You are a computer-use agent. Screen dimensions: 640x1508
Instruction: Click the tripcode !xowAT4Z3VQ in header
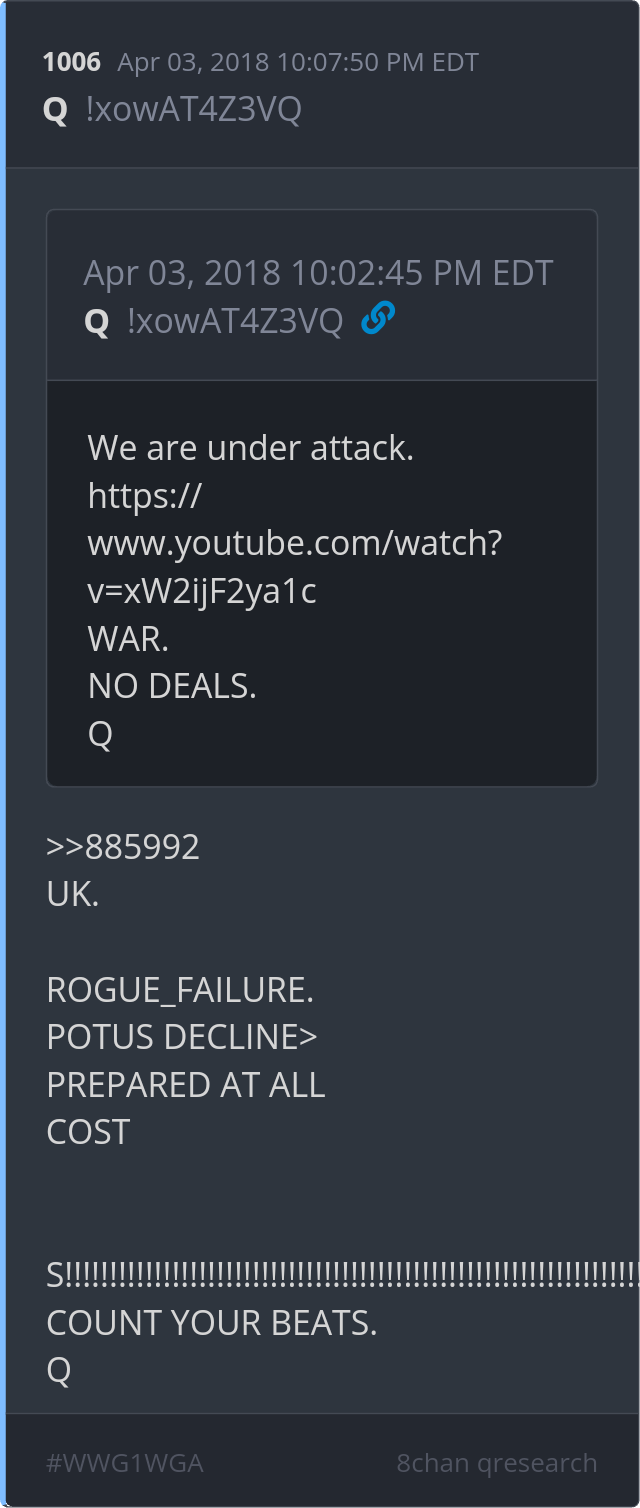point(193,109)
